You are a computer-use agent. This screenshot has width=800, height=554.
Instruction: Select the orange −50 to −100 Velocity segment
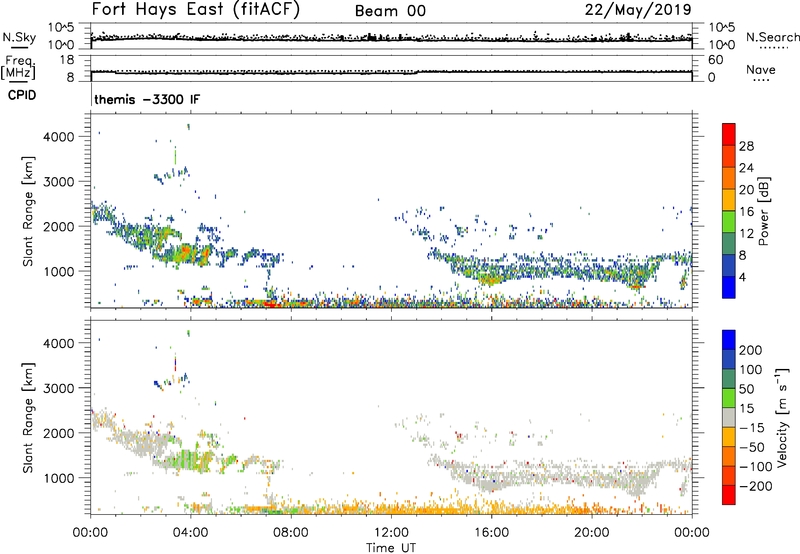click(x=729, y=457)
